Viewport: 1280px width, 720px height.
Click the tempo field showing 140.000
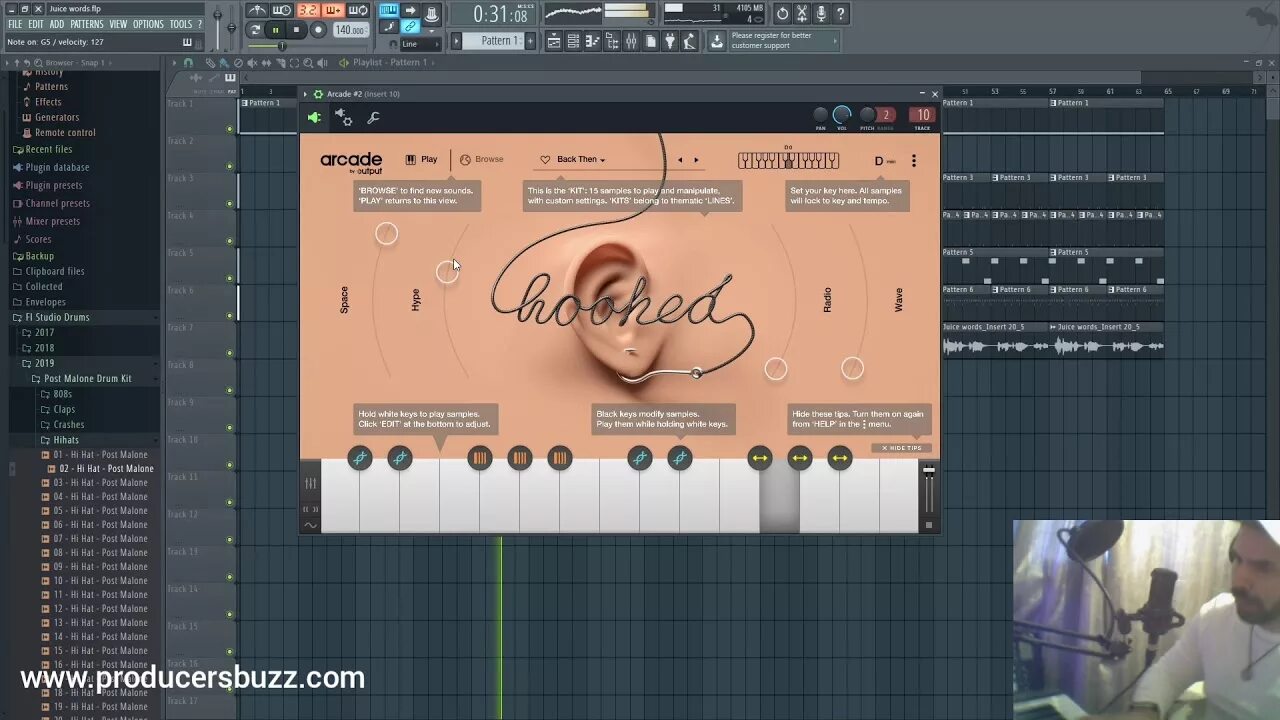(349, 30)
